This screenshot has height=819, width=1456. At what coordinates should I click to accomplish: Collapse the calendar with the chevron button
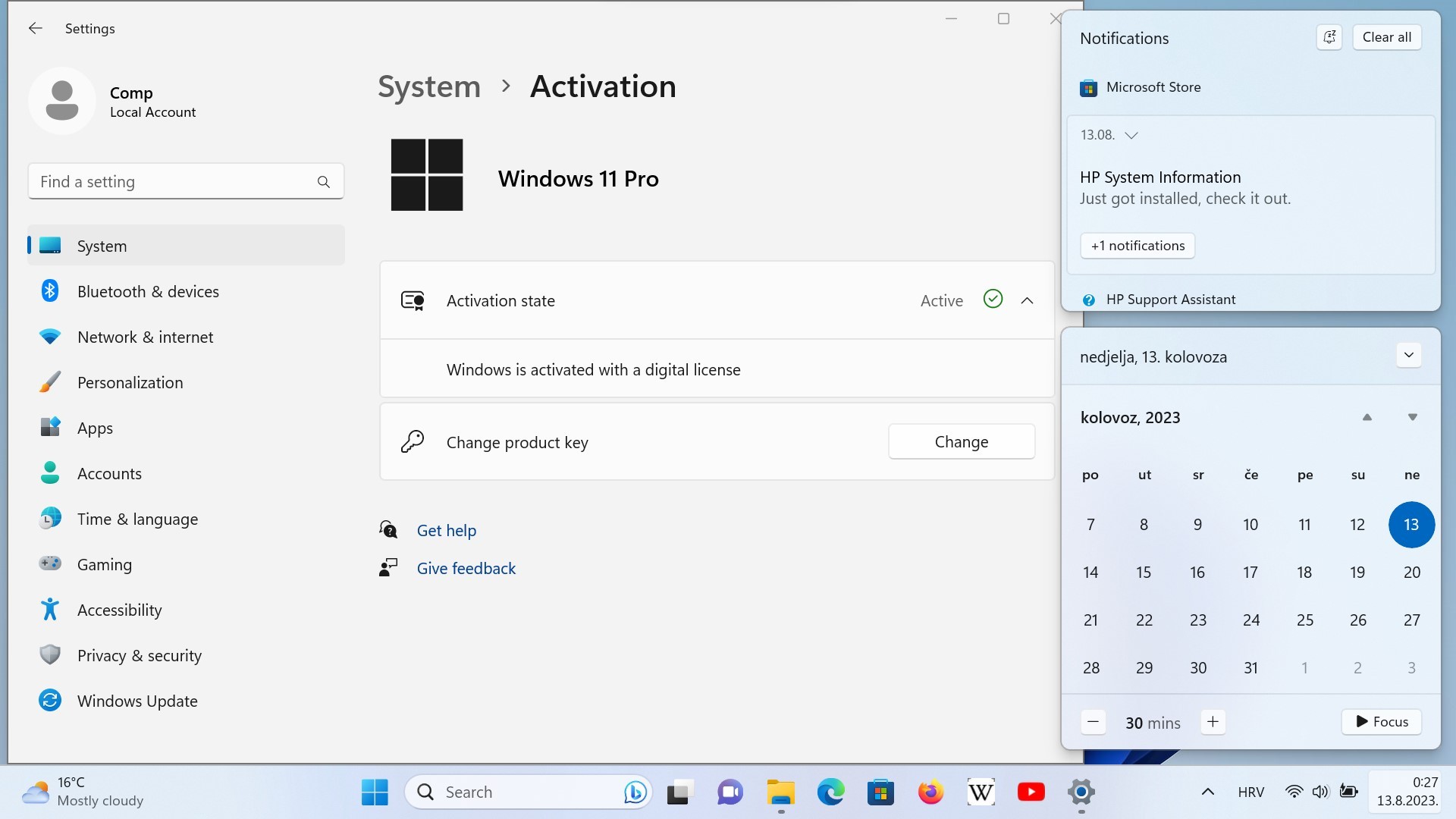(1408, 355)
